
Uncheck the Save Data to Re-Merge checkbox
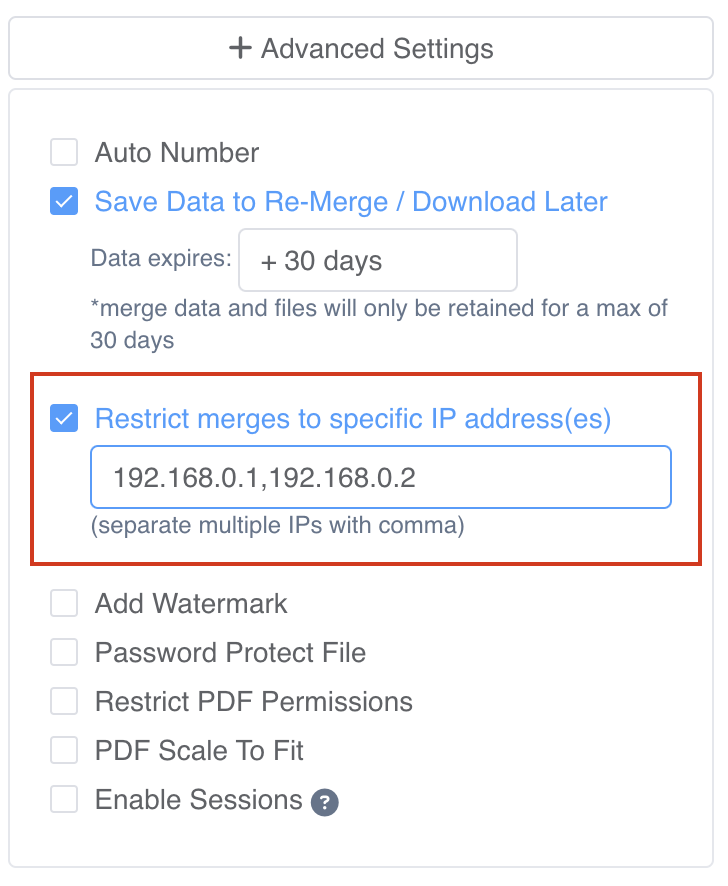[64, 201]
